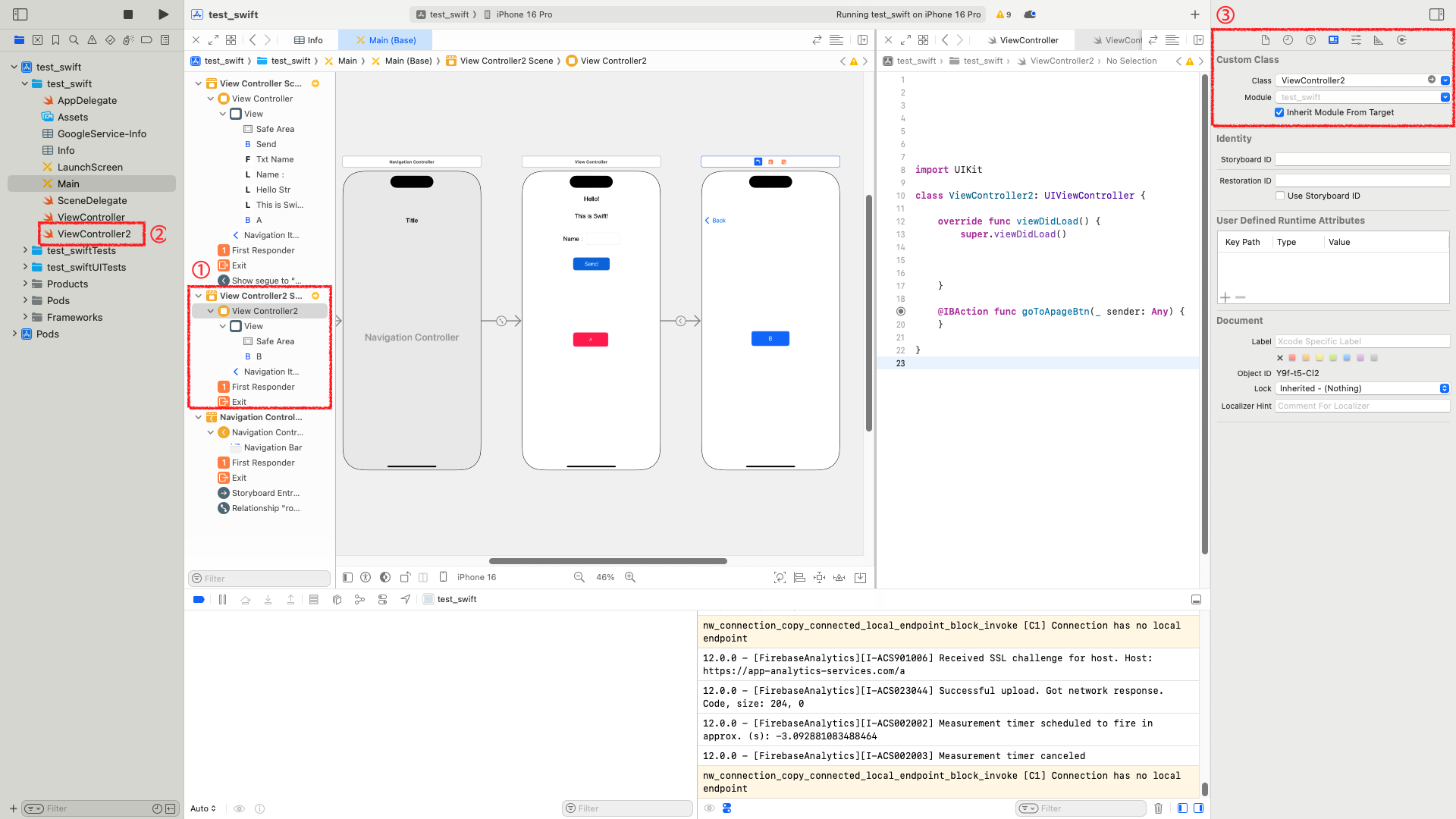Open Debug Memory Graph button

pos(359,599)
